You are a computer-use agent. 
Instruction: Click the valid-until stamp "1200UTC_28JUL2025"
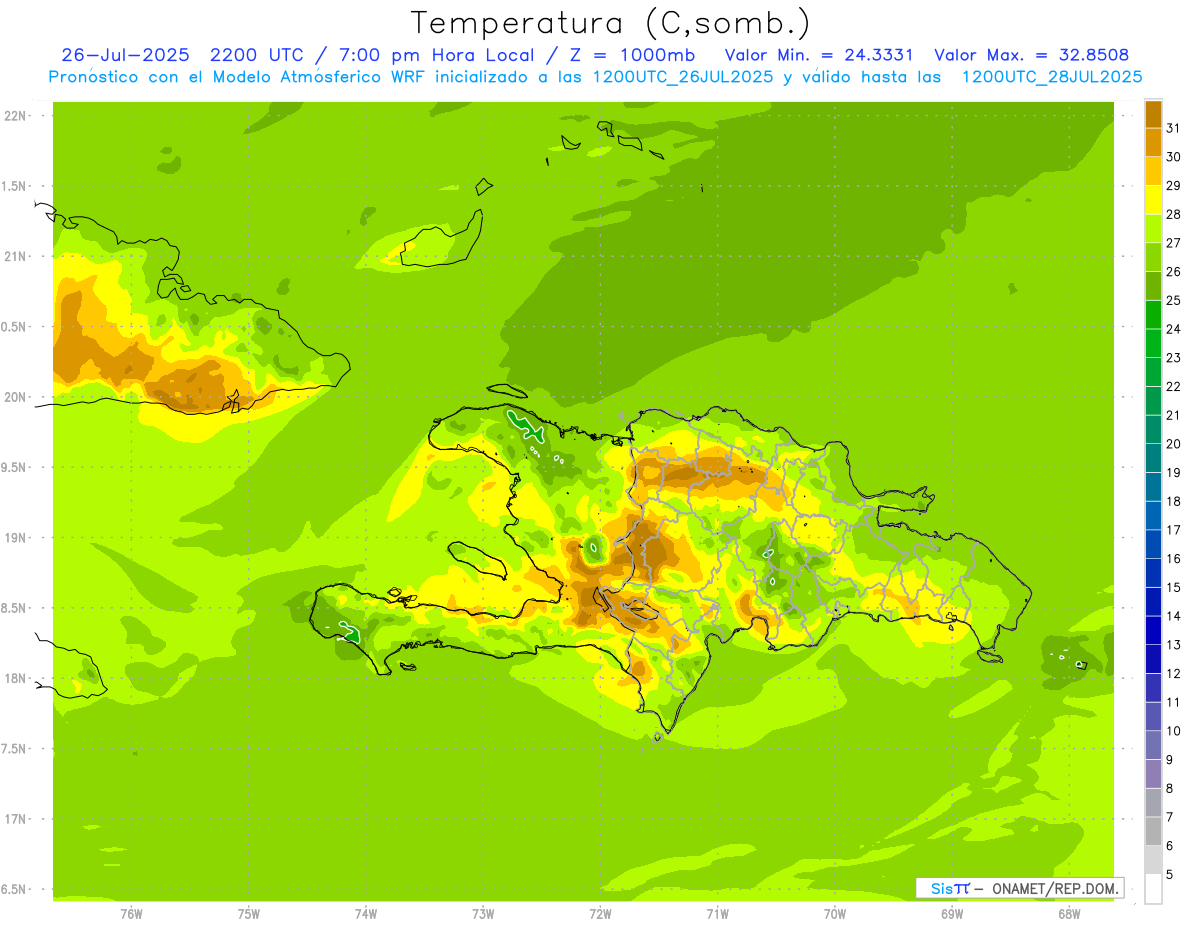coord(1052,77)
